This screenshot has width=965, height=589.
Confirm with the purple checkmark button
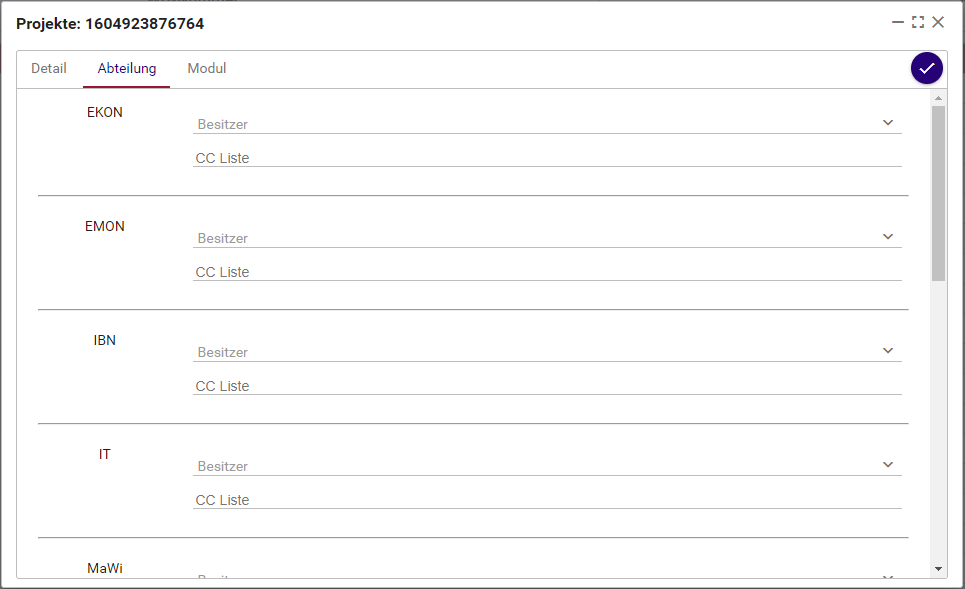coord(927,68)
